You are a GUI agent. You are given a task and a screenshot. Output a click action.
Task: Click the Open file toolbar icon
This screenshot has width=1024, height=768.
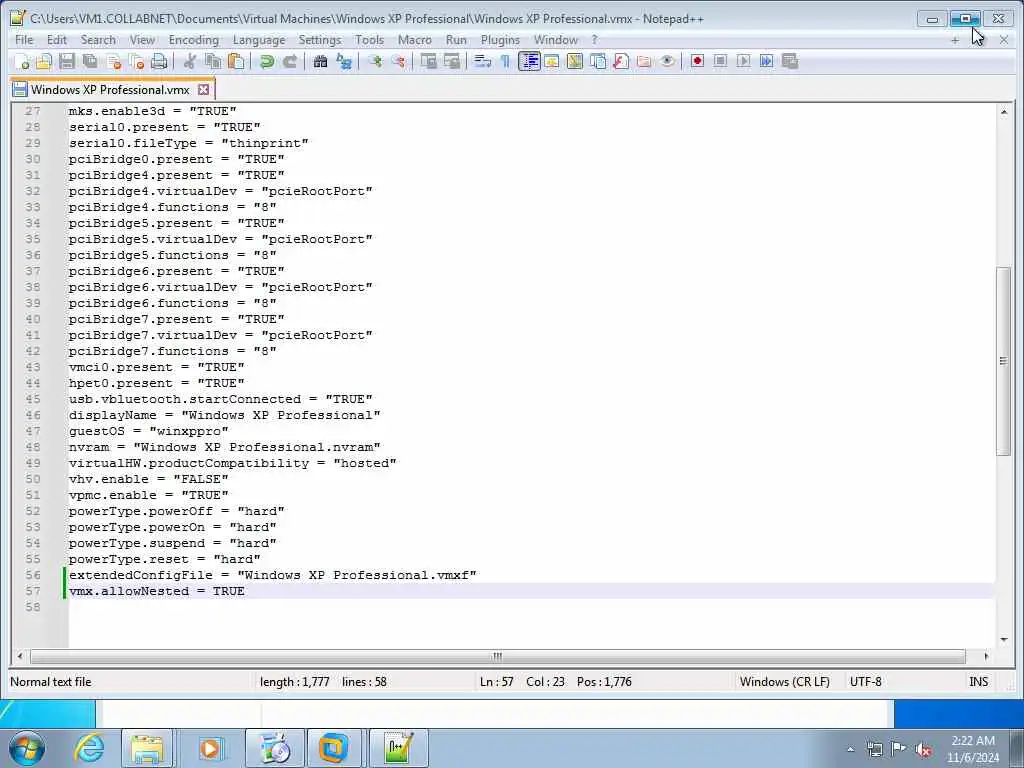pyautogui.click(x=44, y=61)
